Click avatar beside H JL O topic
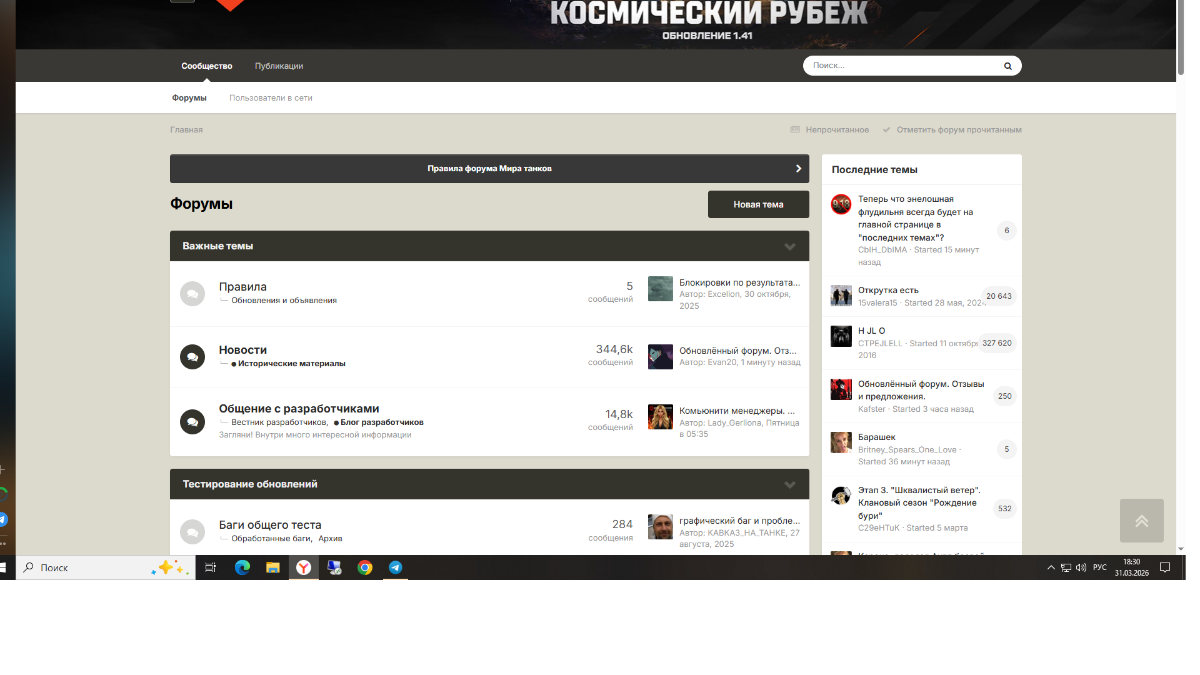Screen dimensions: 1200x675 pyautogui.click(x=841, y=336)
